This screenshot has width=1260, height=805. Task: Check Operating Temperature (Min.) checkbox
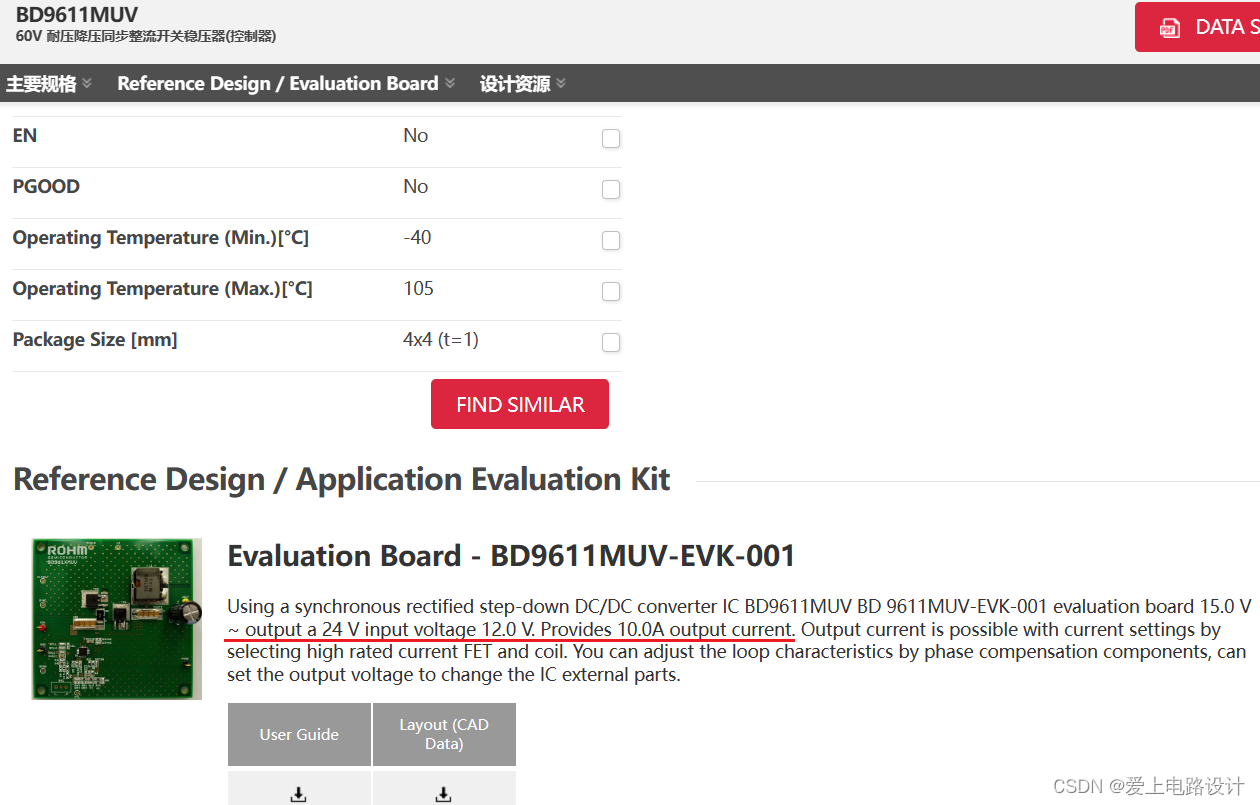[x=611, y=241]
